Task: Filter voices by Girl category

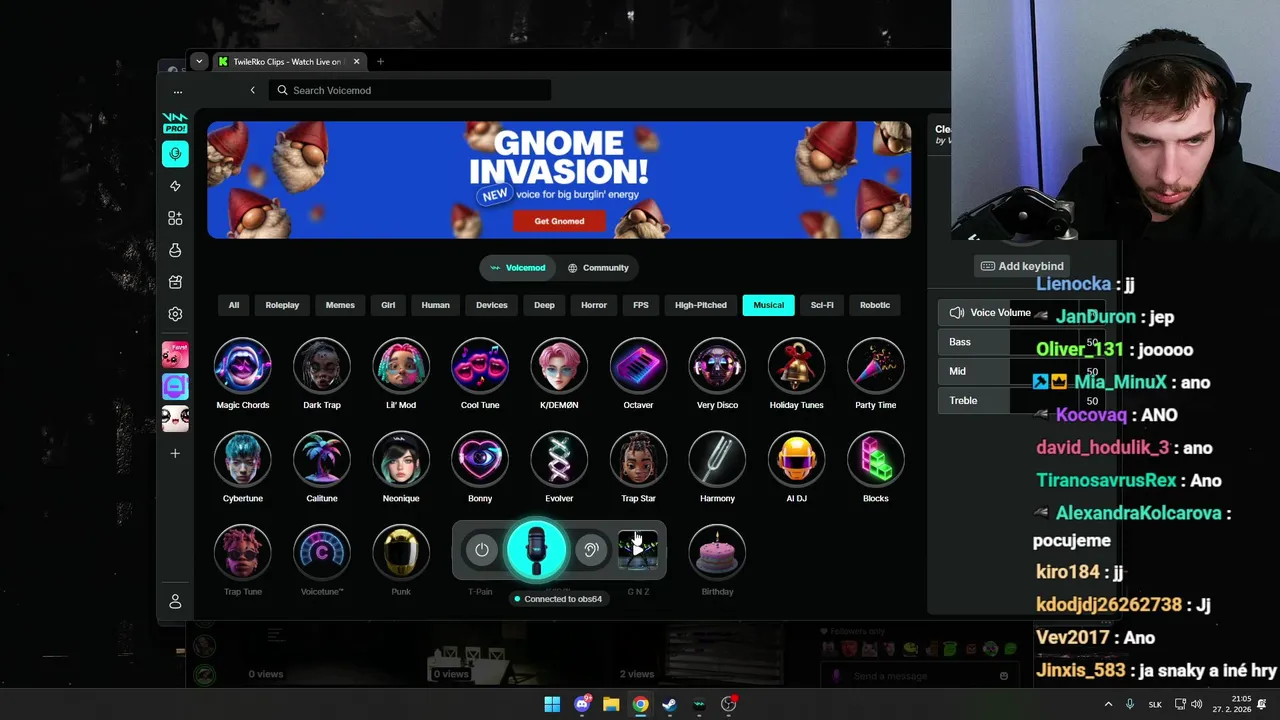Action: 388,305
